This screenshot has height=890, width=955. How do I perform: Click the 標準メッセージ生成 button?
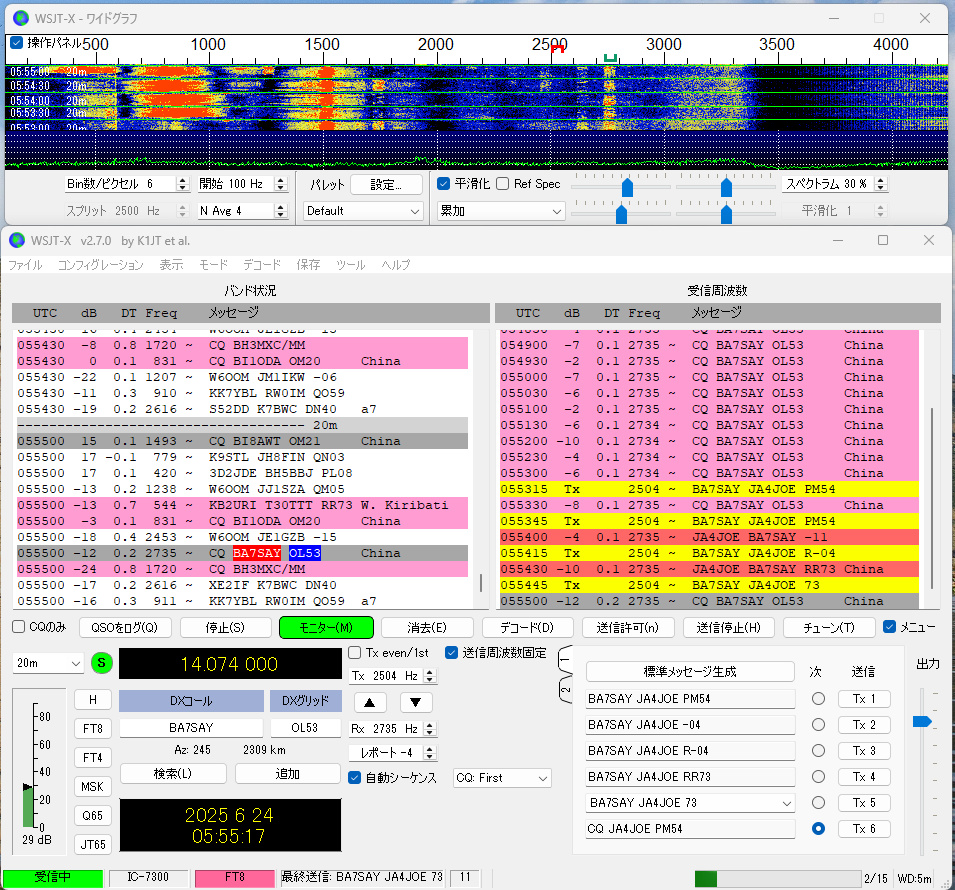pos(689,672)
